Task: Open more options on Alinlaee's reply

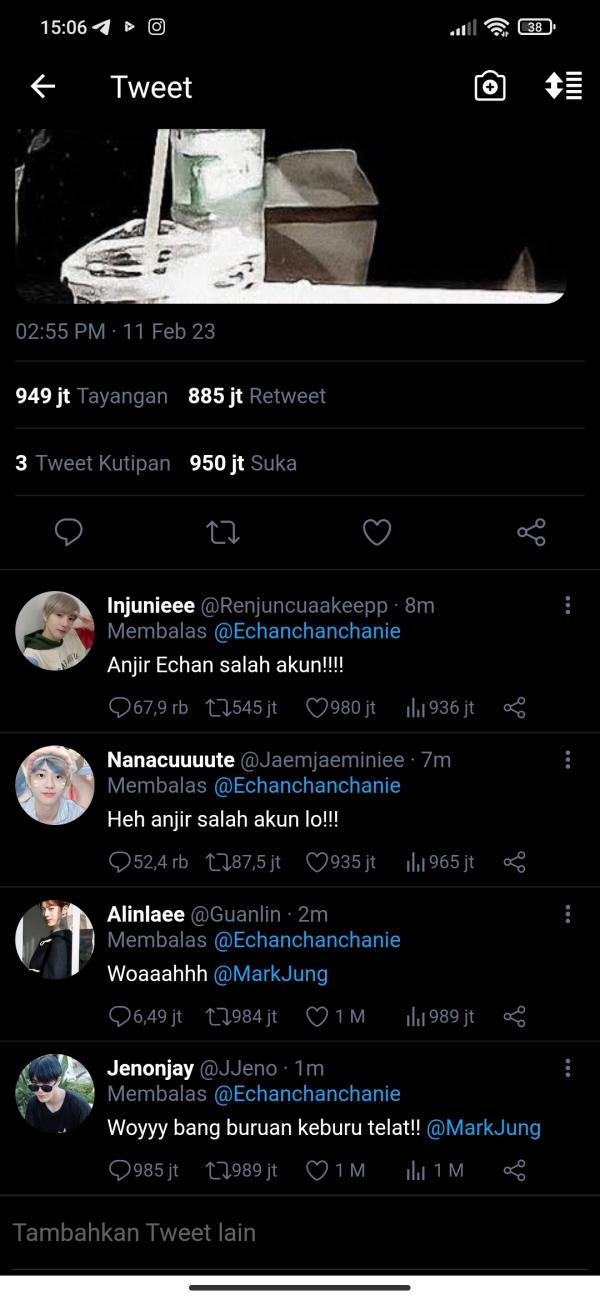Action: [567, 914]
